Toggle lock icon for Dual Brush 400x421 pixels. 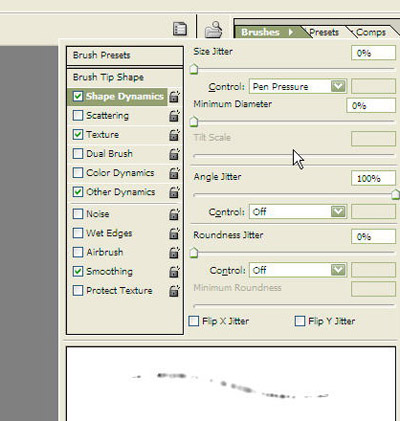[174, 154]
